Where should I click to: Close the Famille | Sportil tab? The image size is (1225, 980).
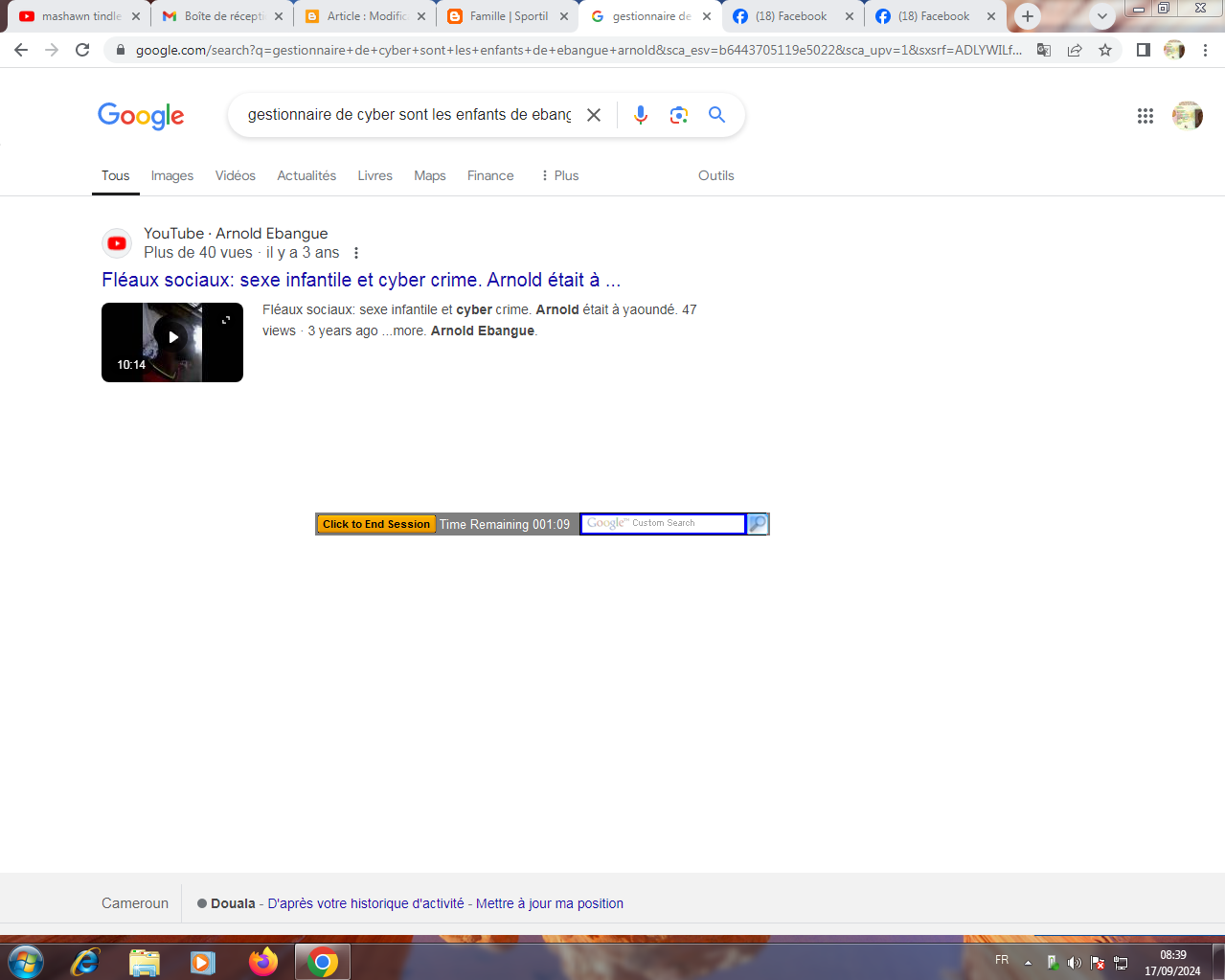point(564,16)
